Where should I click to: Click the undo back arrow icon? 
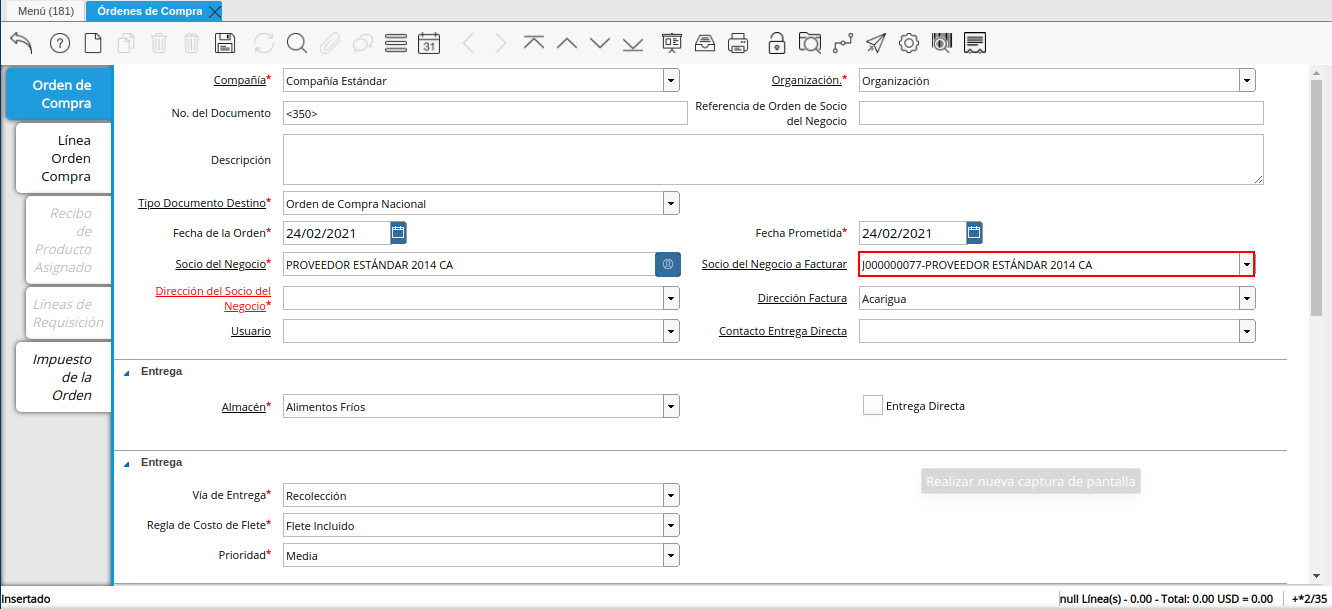click(21, 43)
